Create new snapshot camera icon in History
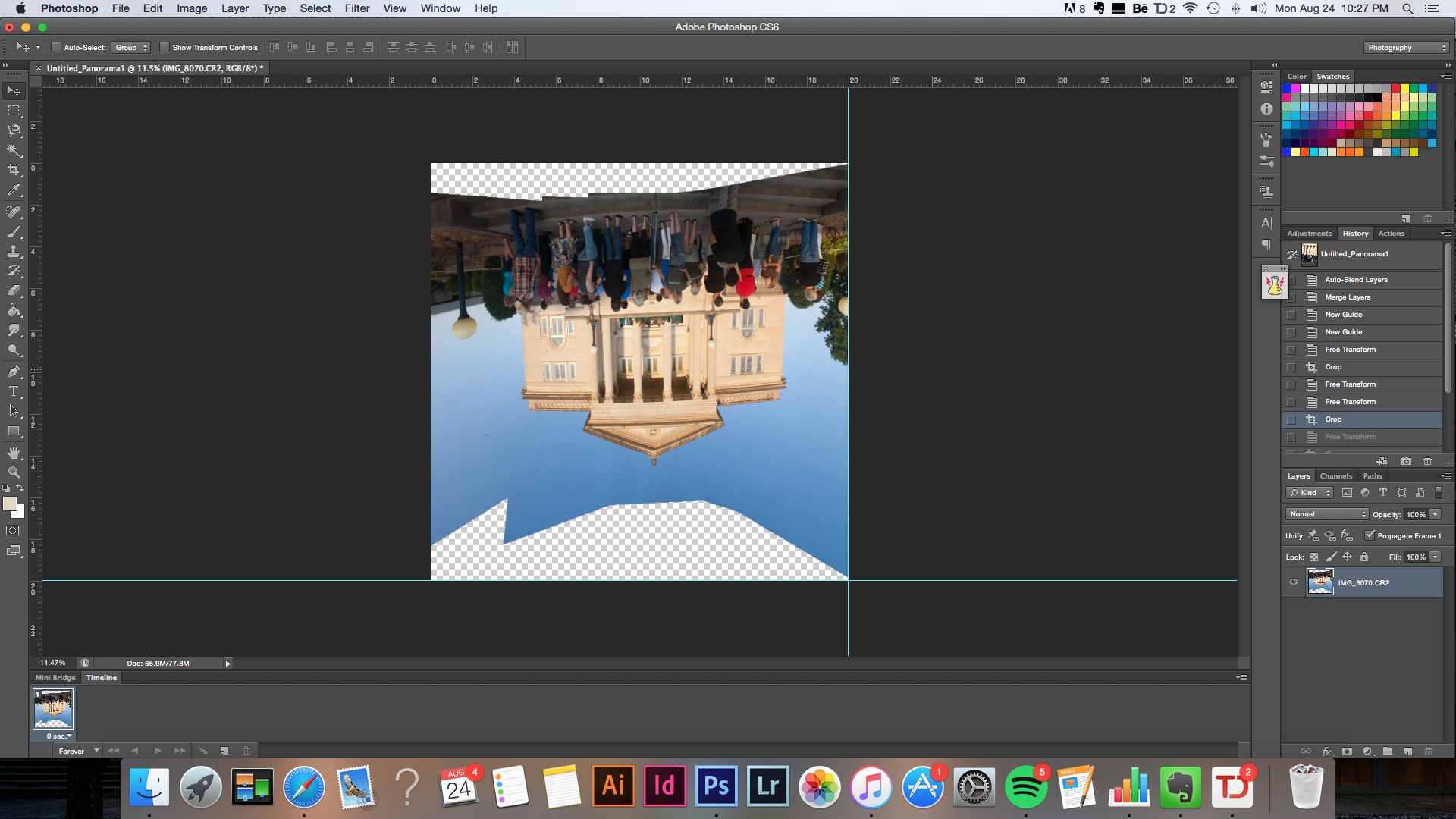1456x819 pixels. (1405, 461)
